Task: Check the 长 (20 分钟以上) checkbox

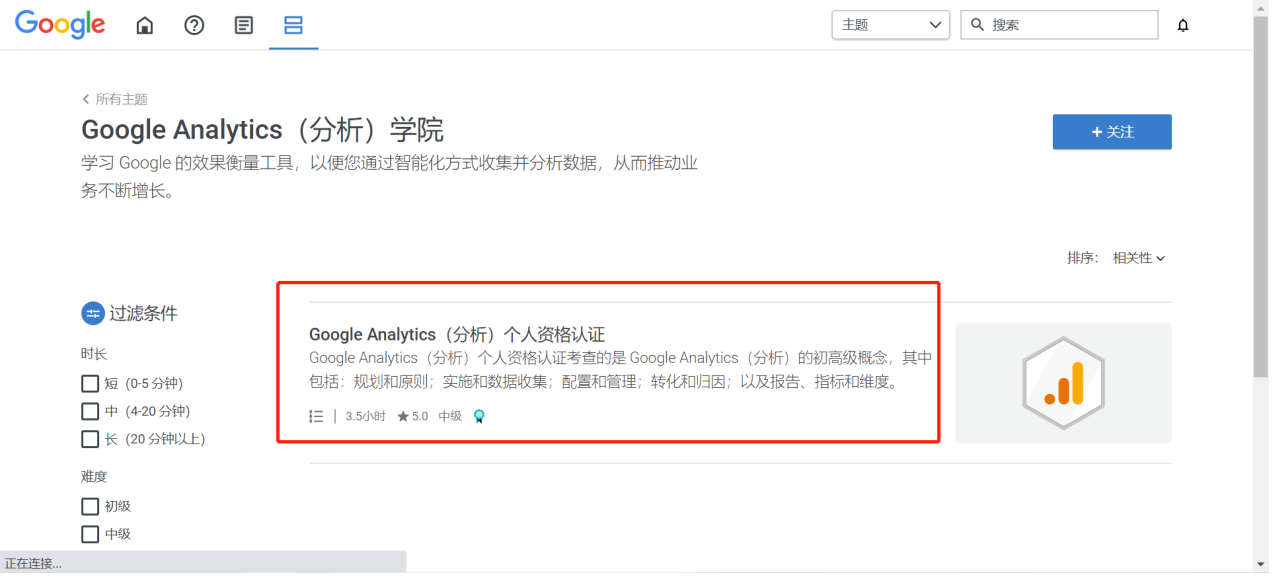Action: pos(90,439)
